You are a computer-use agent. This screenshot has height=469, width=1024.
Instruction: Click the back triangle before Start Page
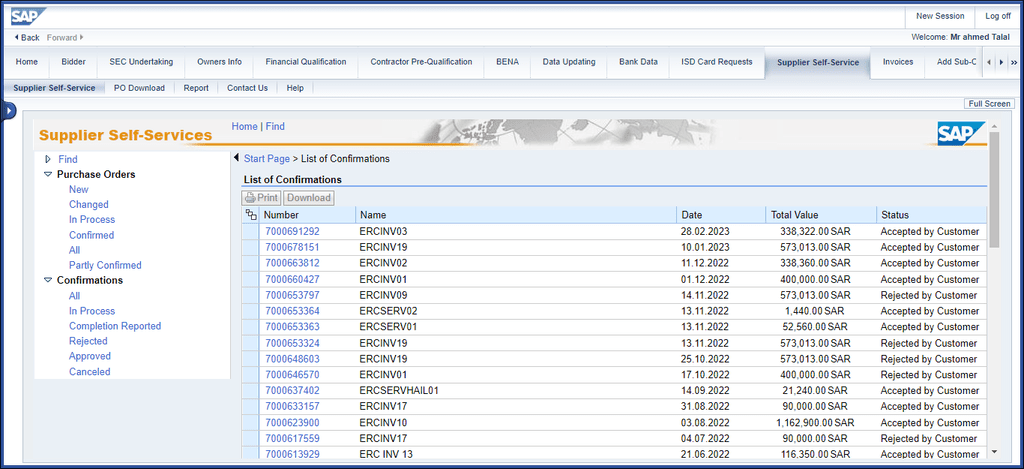(236, 158)
